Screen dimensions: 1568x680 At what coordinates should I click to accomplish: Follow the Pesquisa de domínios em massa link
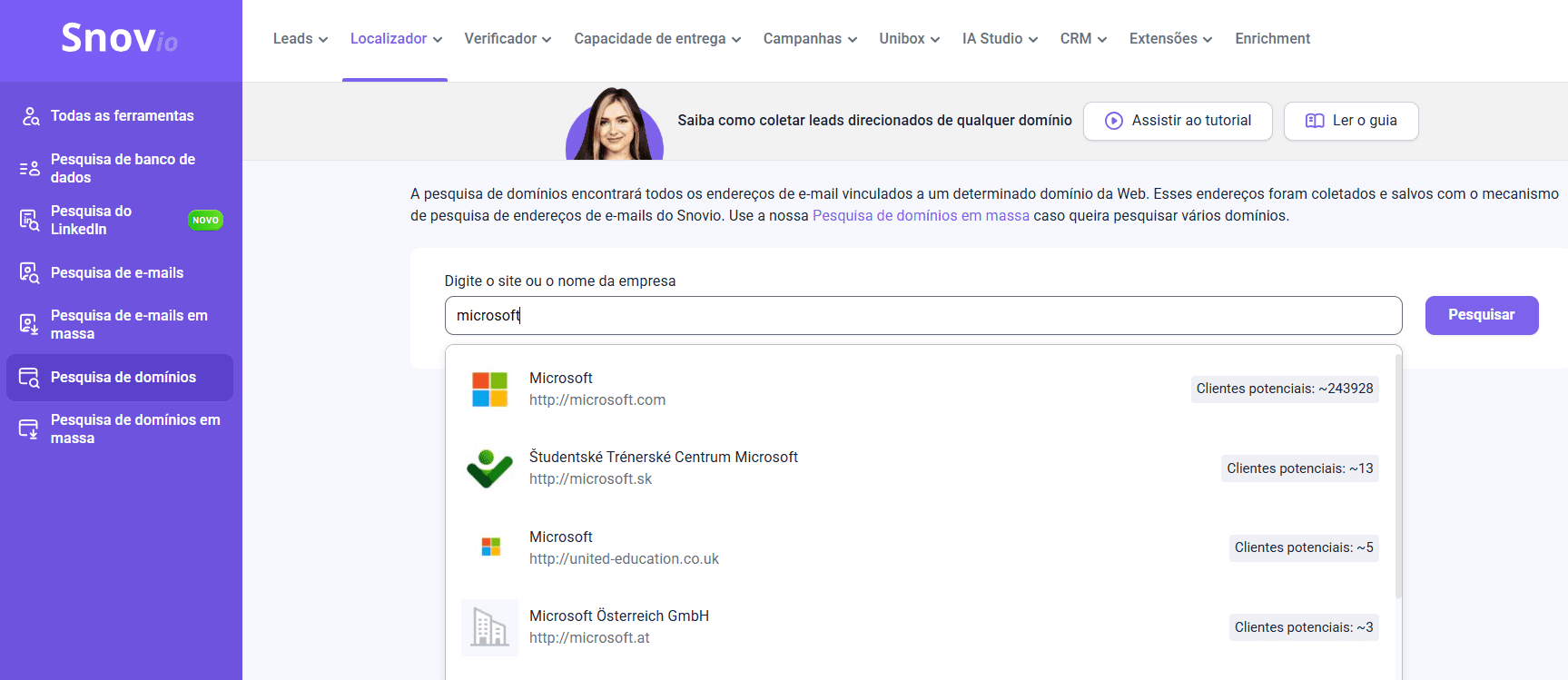(x=921, y=216)
